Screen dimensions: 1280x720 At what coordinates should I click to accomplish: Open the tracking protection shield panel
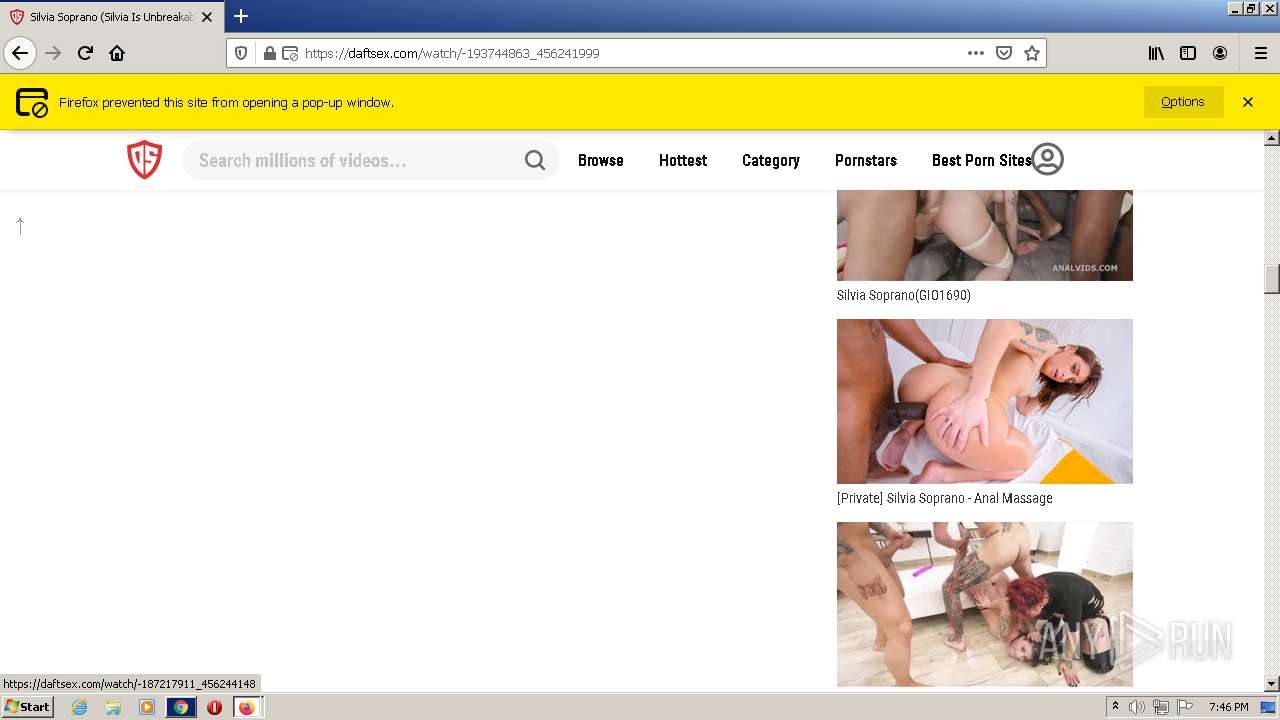pyautogui.click(x=241, y=53)
